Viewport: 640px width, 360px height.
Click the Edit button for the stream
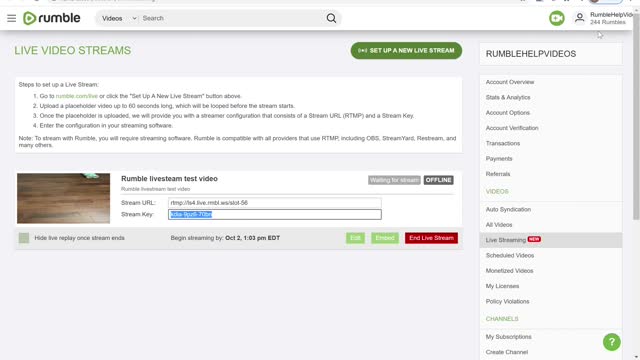[355, 238]
